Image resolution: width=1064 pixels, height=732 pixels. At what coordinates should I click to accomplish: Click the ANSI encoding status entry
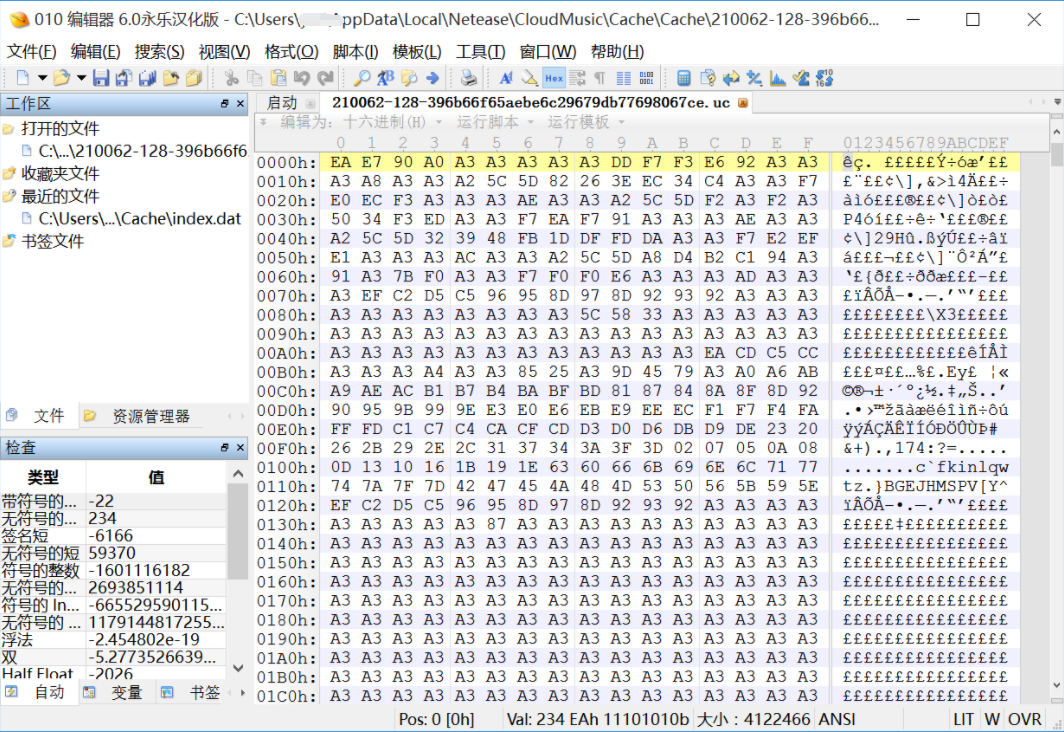coord(837,720)
